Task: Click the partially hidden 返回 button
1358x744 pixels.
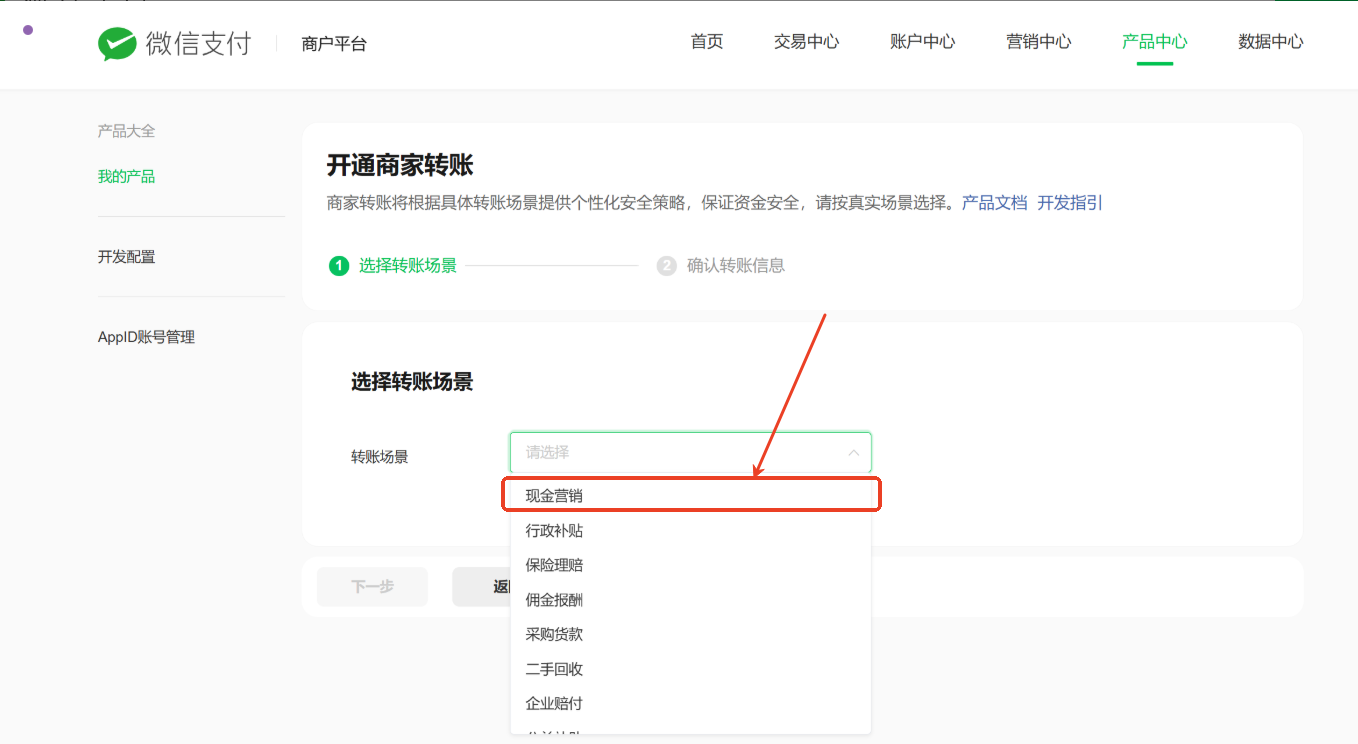Action: tap(482, 587)
